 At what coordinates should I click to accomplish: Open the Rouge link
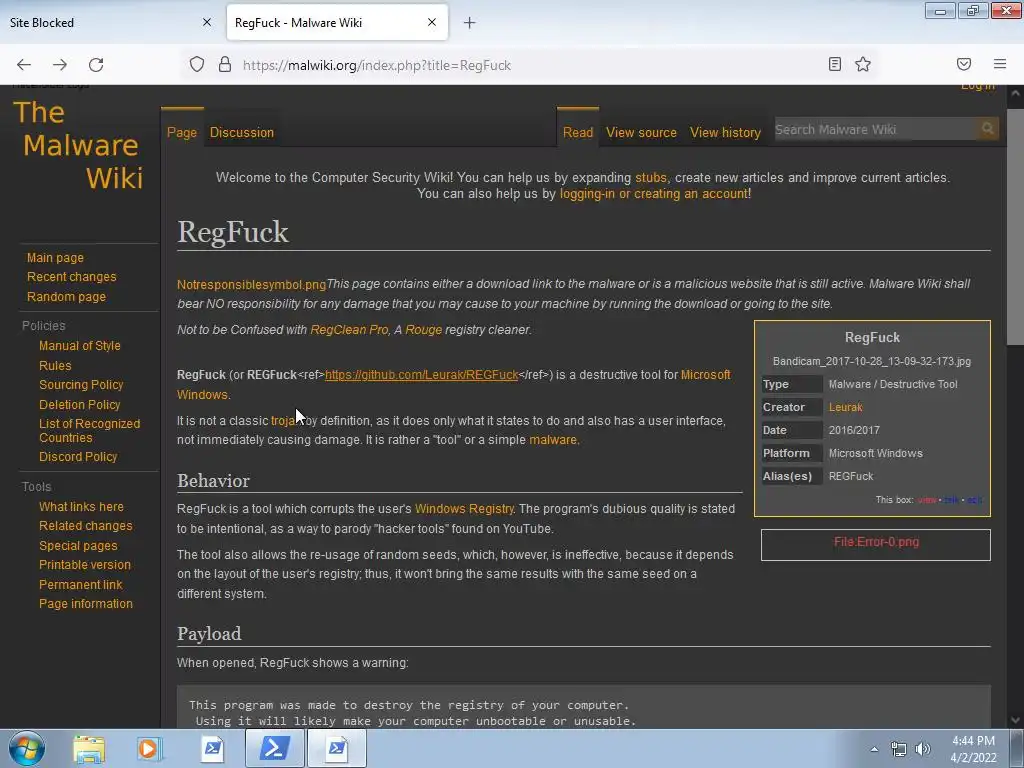[x=423, y=330]
